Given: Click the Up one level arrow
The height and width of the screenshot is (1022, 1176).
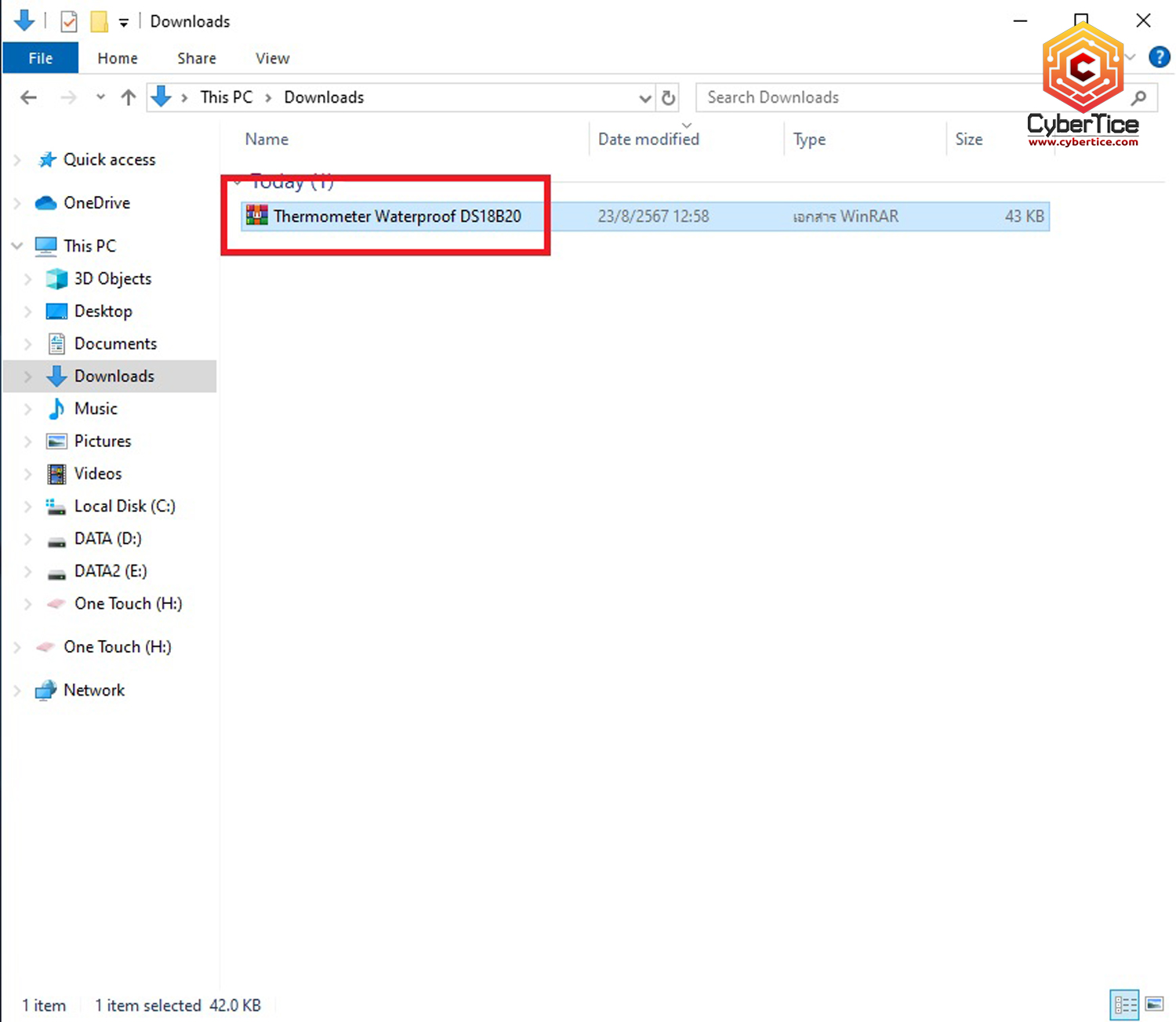Looking at the screenshot, I should point(129,98).
